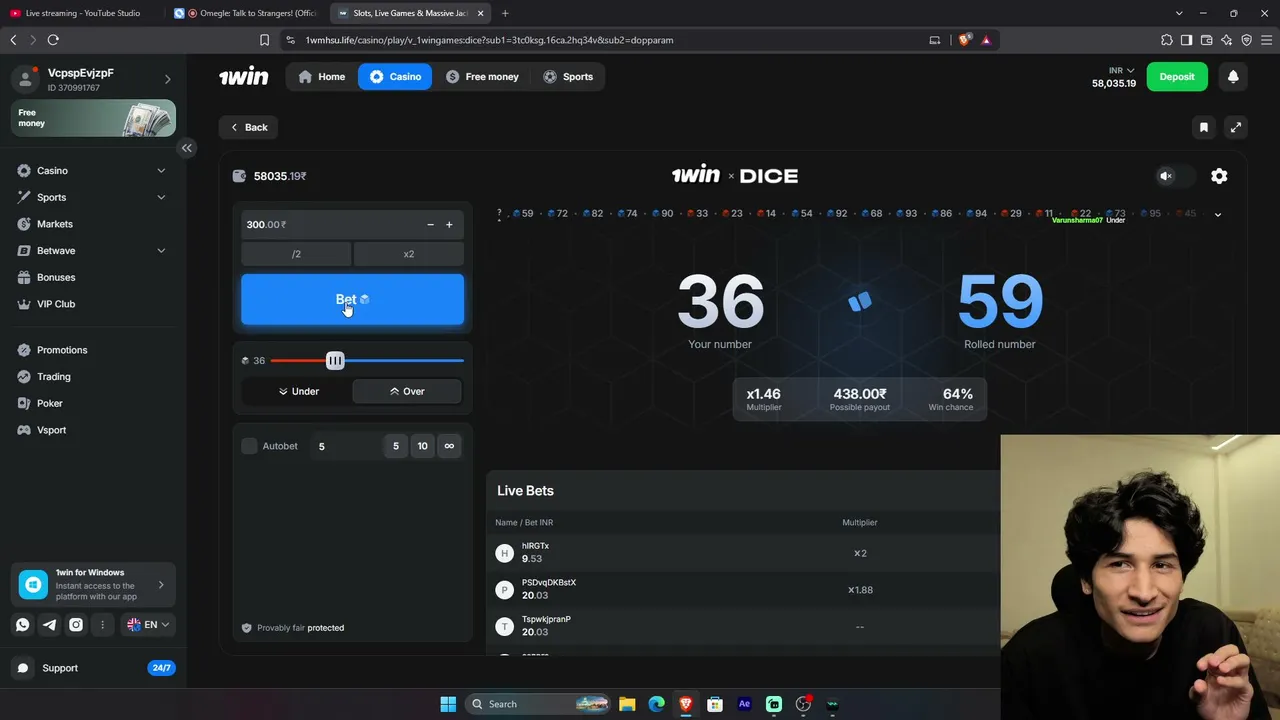This screenshot has width=1280, height=720.
Task: Open Brave Leo AI sparkle icon
Action: pyautogui.click(x=1227, y=40)
